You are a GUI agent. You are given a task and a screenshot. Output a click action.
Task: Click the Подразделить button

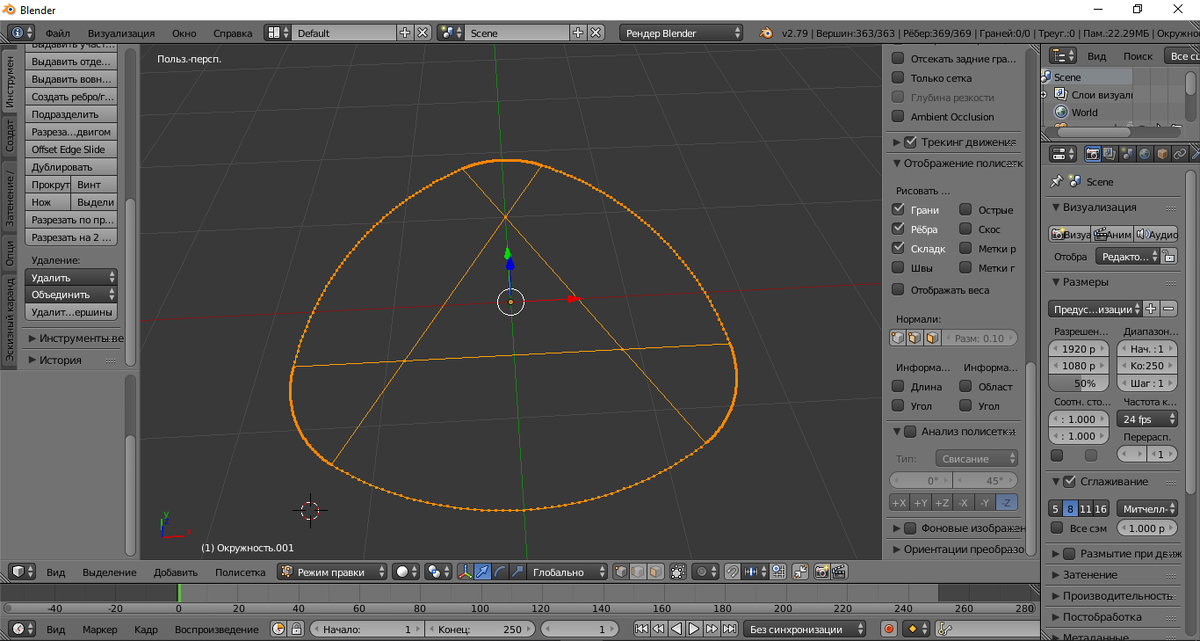[x=72, y=114]
